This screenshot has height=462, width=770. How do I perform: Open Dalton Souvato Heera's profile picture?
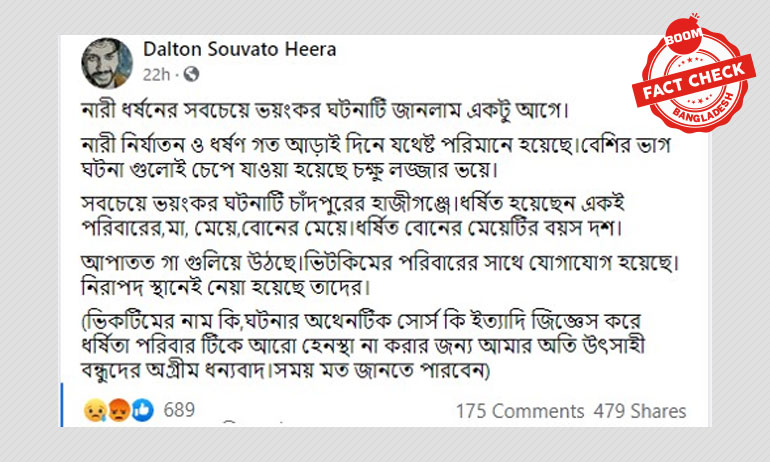[x=107, y=63]
